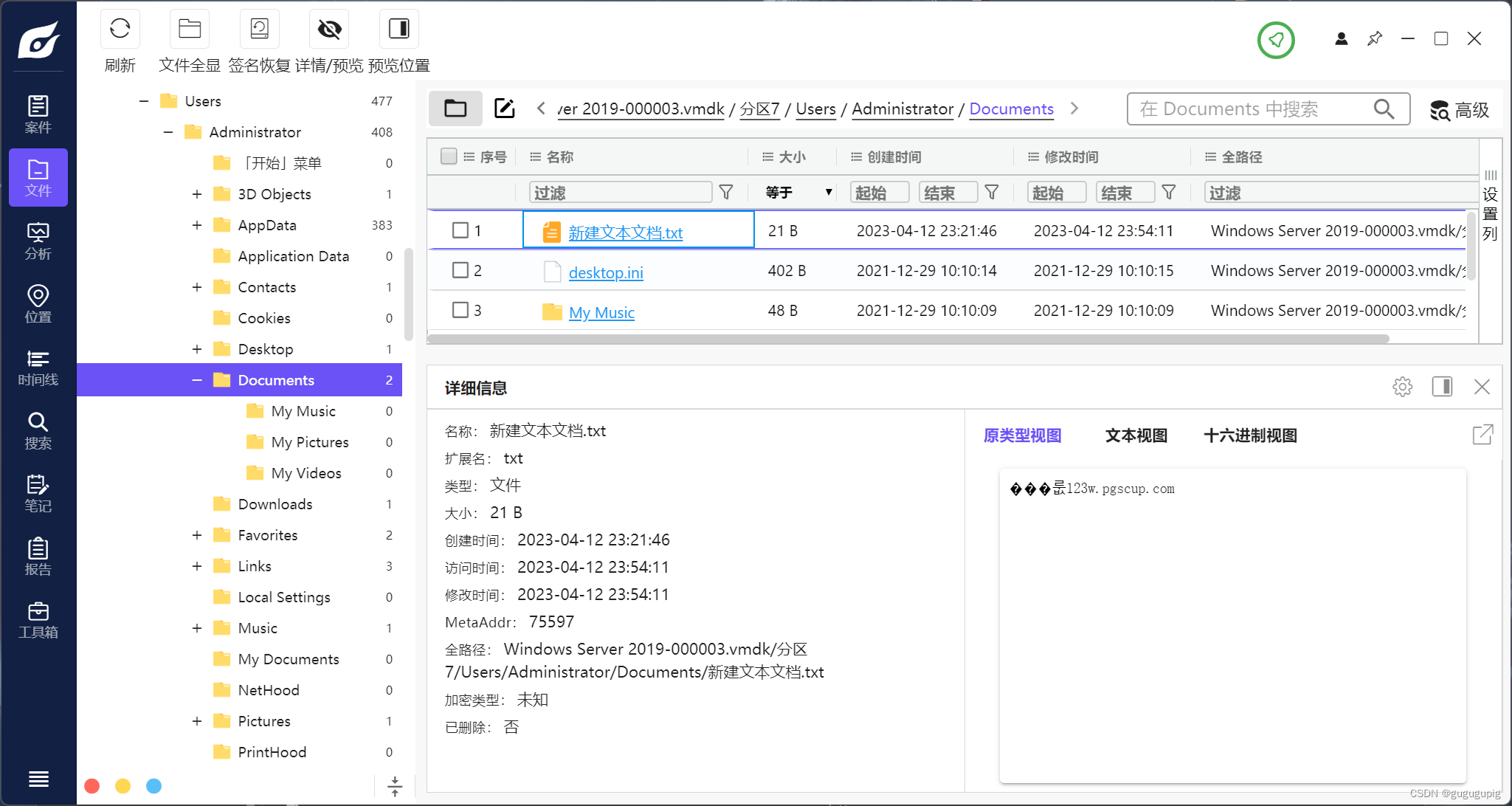This screenshot has height=806, width=1512.
Task: Open the 工具箱 toolbox sidebar icon
Action: click(38, 620)
